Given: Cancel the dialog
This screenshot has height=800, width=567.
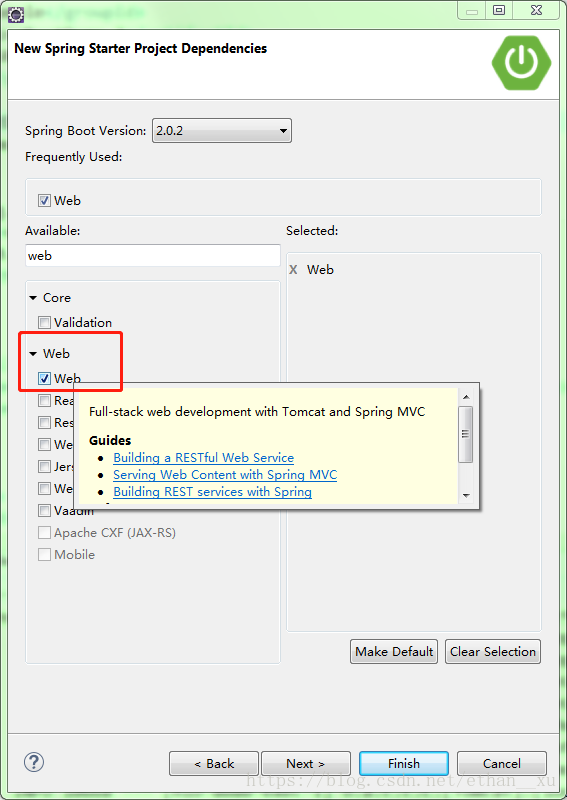Looking at the screenshot, I should (502, 763).
